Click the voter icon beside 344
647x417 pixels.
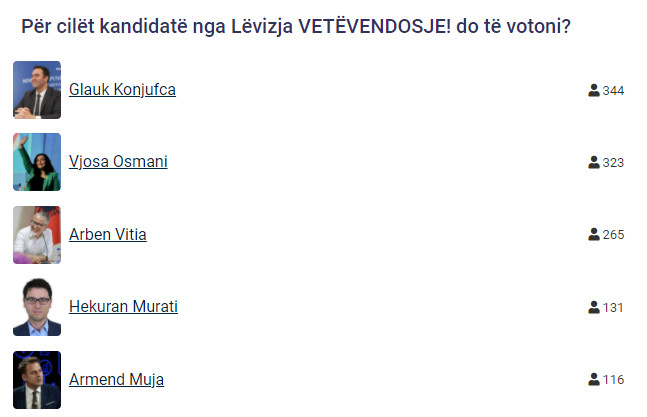(x=594, y=90)
